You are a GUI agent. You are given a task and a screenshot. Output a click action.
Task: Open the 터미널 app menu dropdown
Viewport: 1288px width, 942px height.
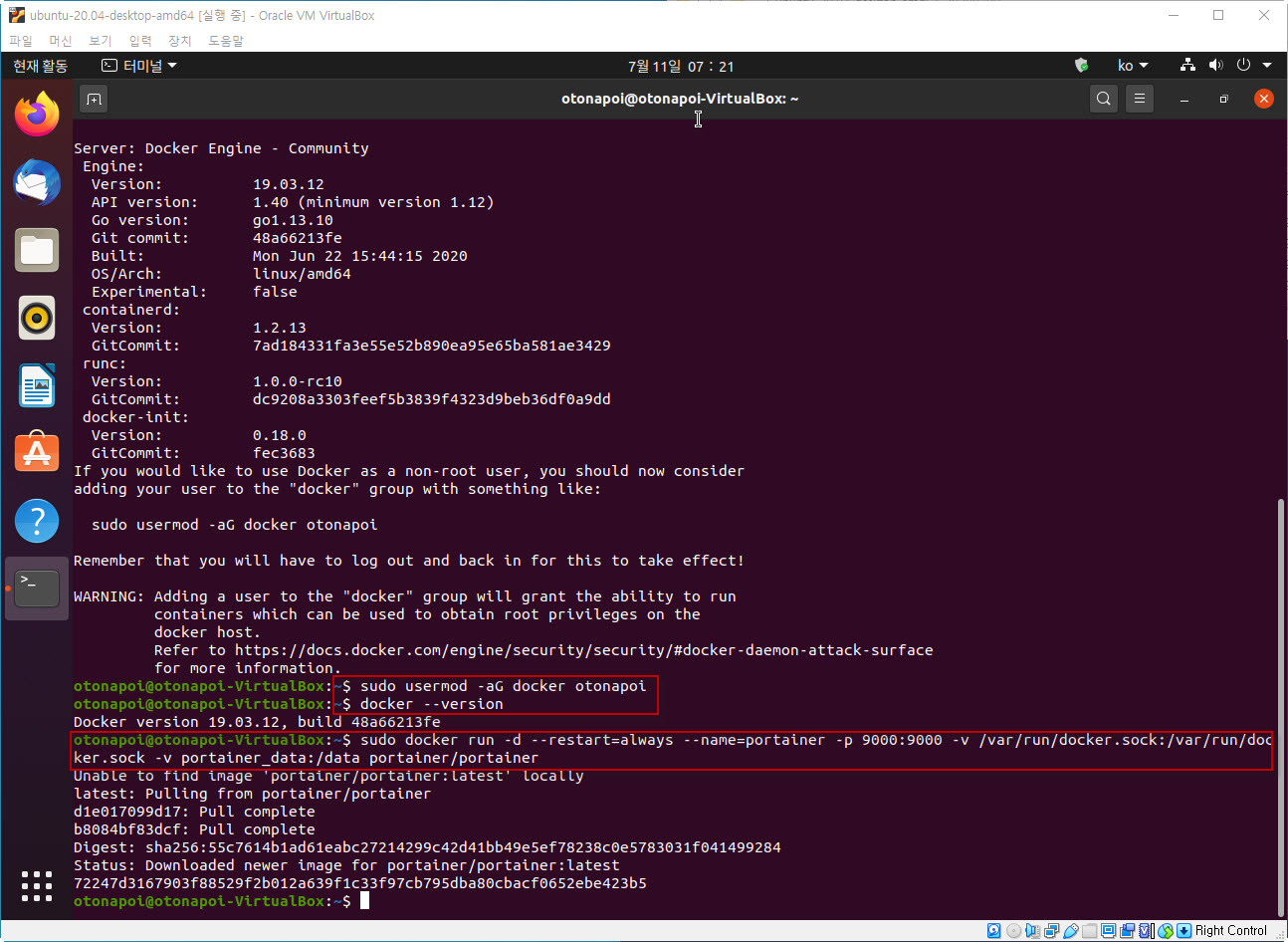click(x=141, y=65)
